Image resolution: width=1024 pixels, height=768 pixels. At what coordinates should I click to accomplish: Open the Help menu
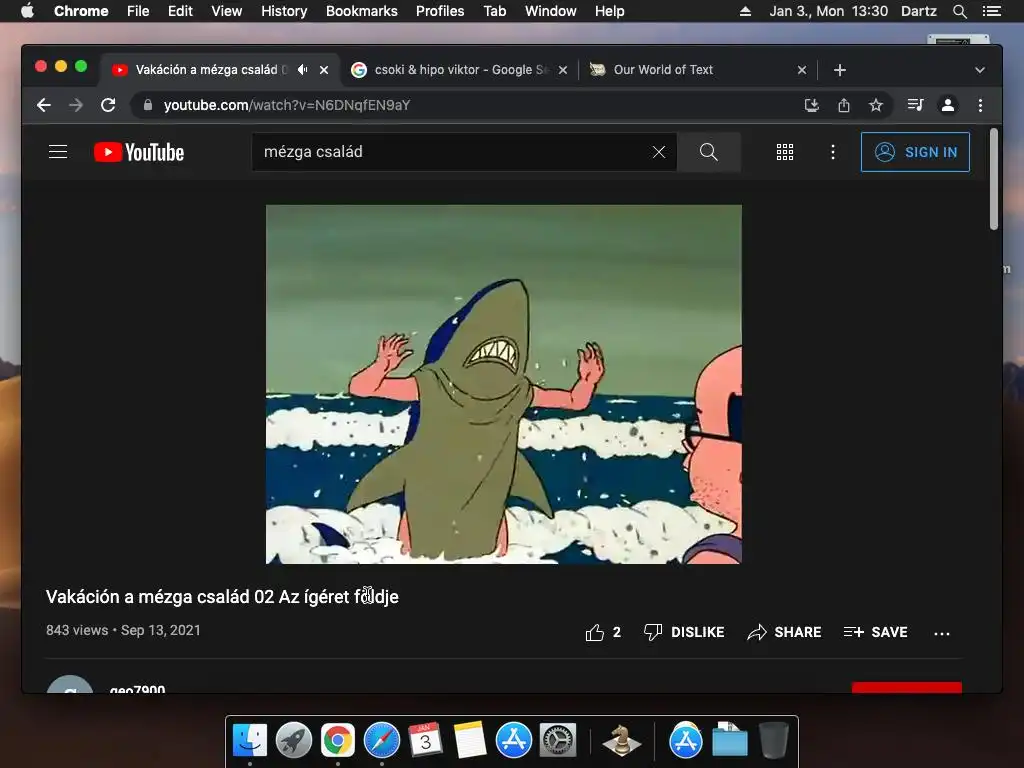[x=609, y=11]
